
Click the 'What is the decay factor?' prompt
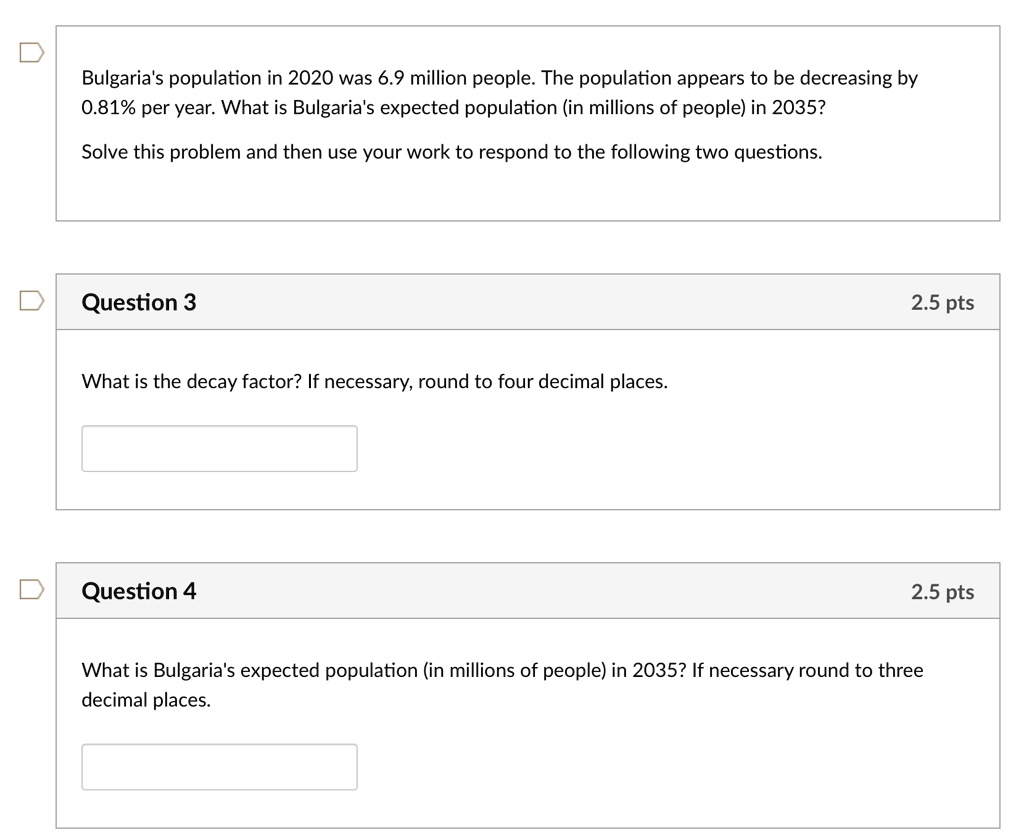191,381
